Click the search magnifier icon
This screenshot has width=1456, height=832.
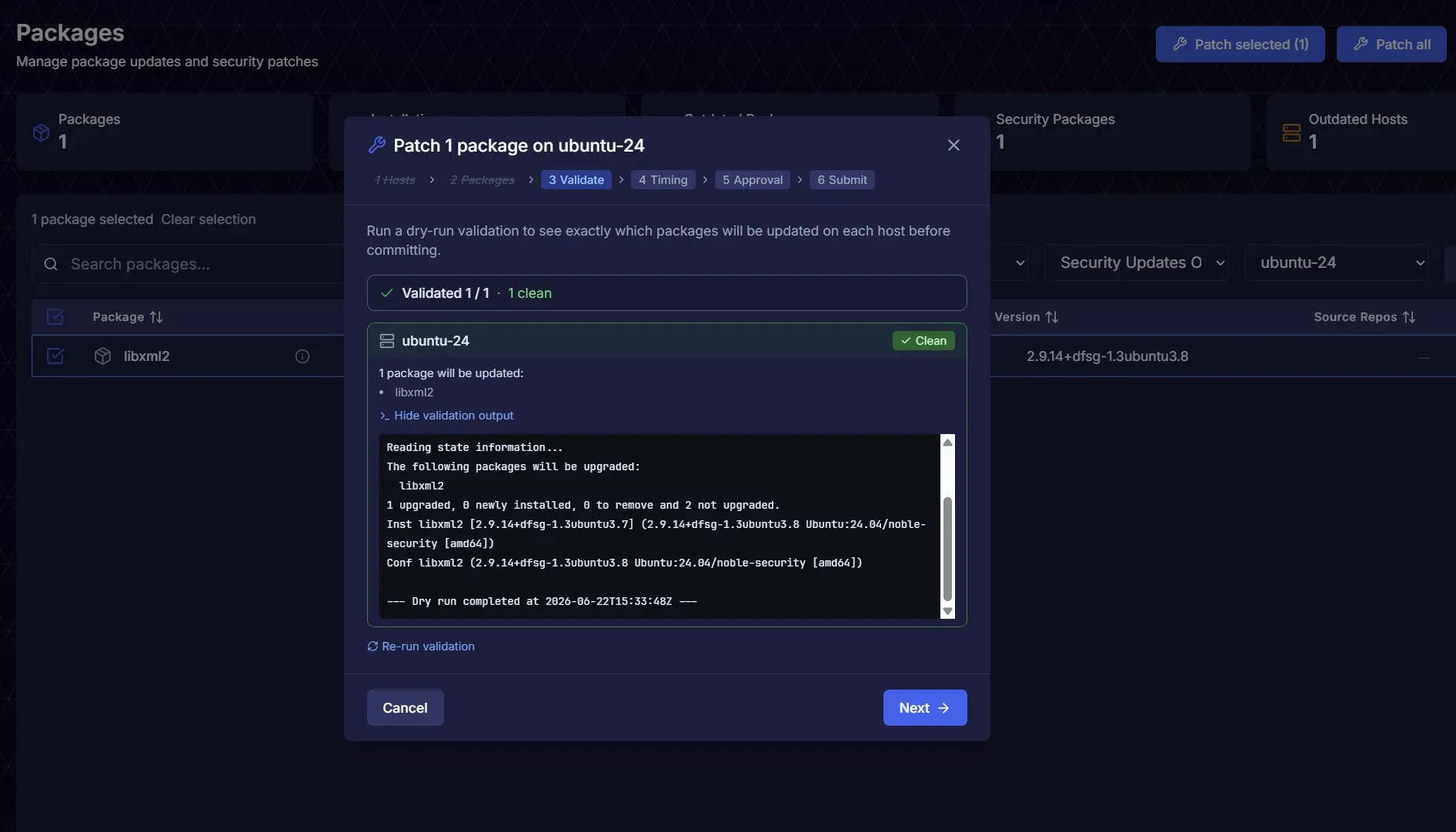[x=51, y=265]
